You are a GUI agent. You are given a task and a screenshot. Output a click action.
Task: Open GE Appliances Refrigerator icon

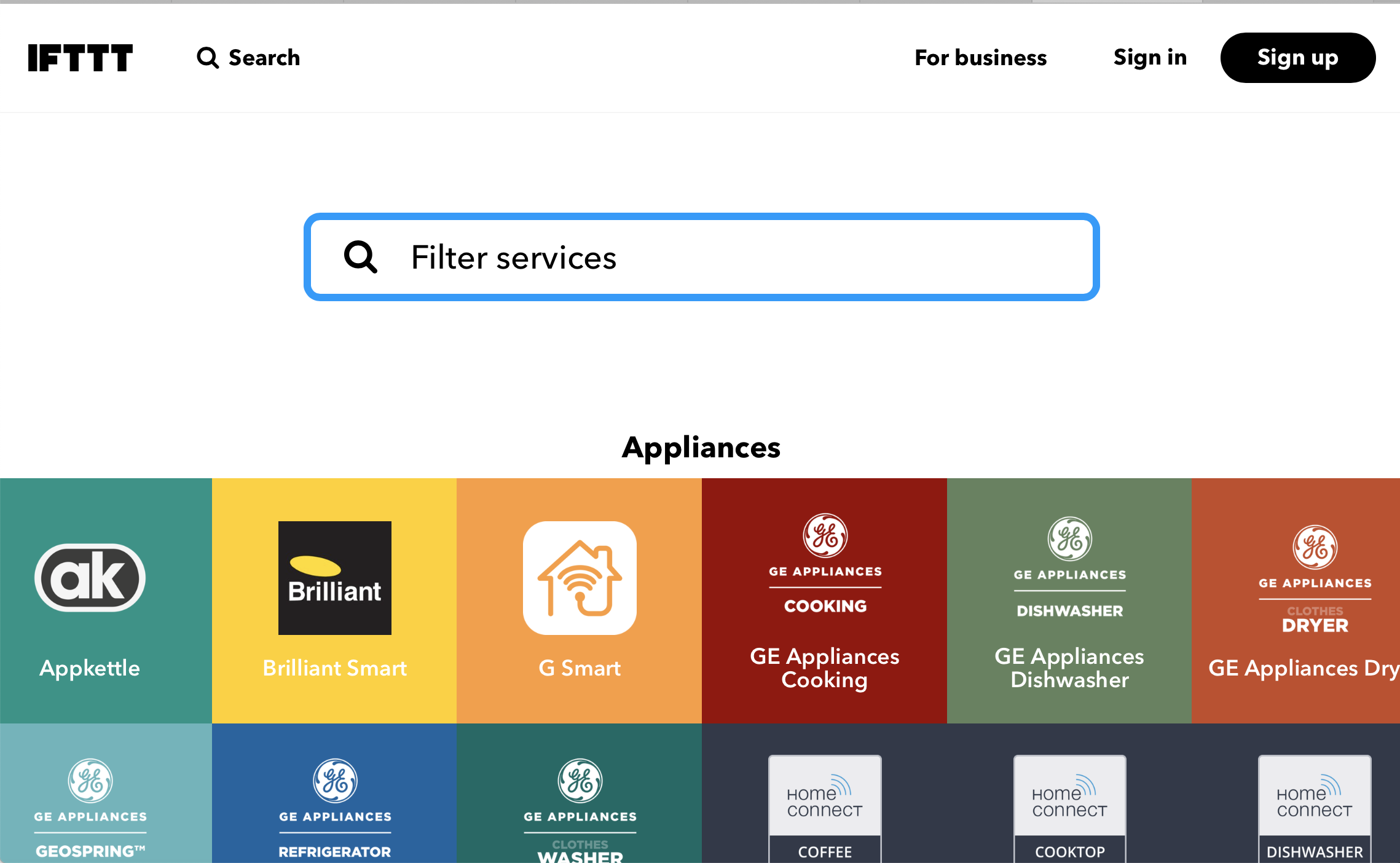335,806
